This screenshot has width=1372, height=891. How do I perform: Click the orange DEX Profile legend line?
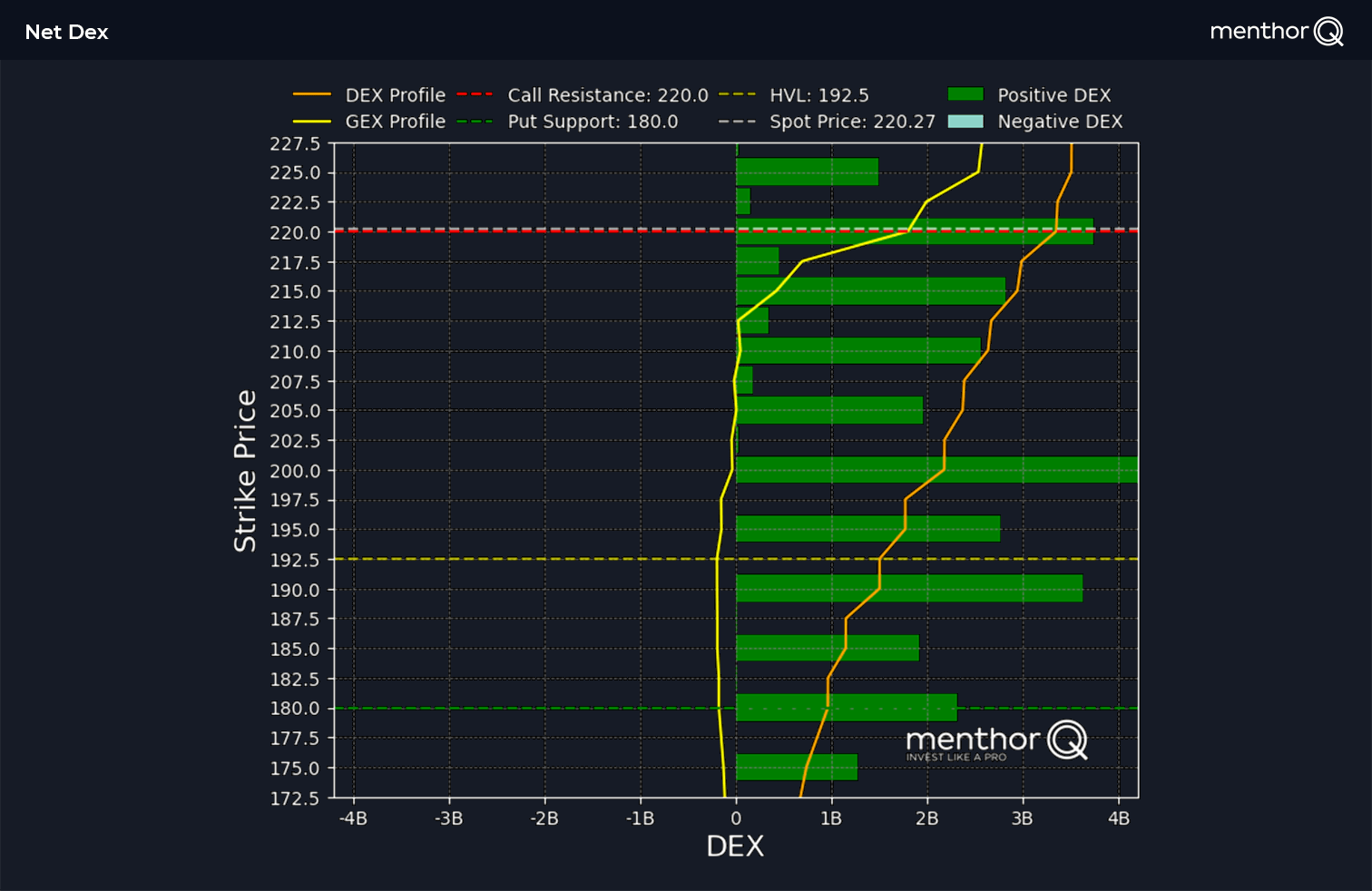[312, 94]
